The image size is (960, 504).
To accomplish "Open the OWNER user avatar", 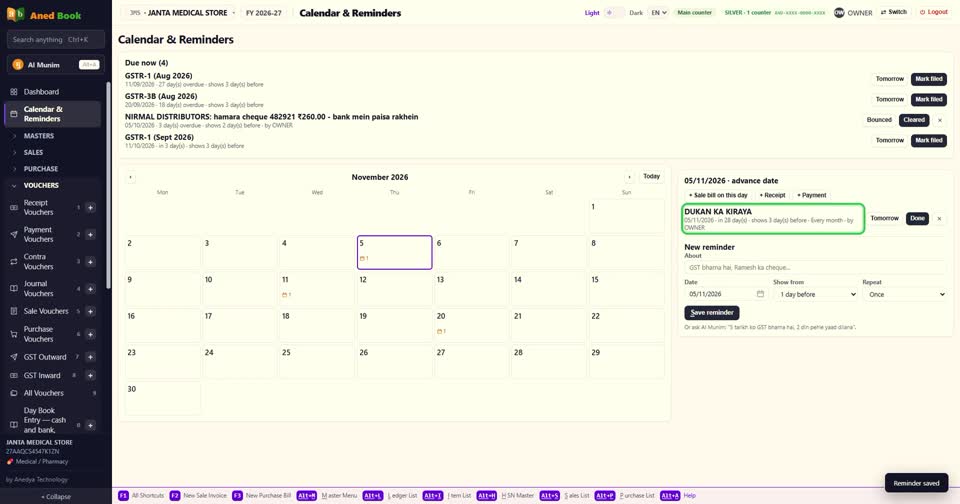I will (x=839, y=12).
